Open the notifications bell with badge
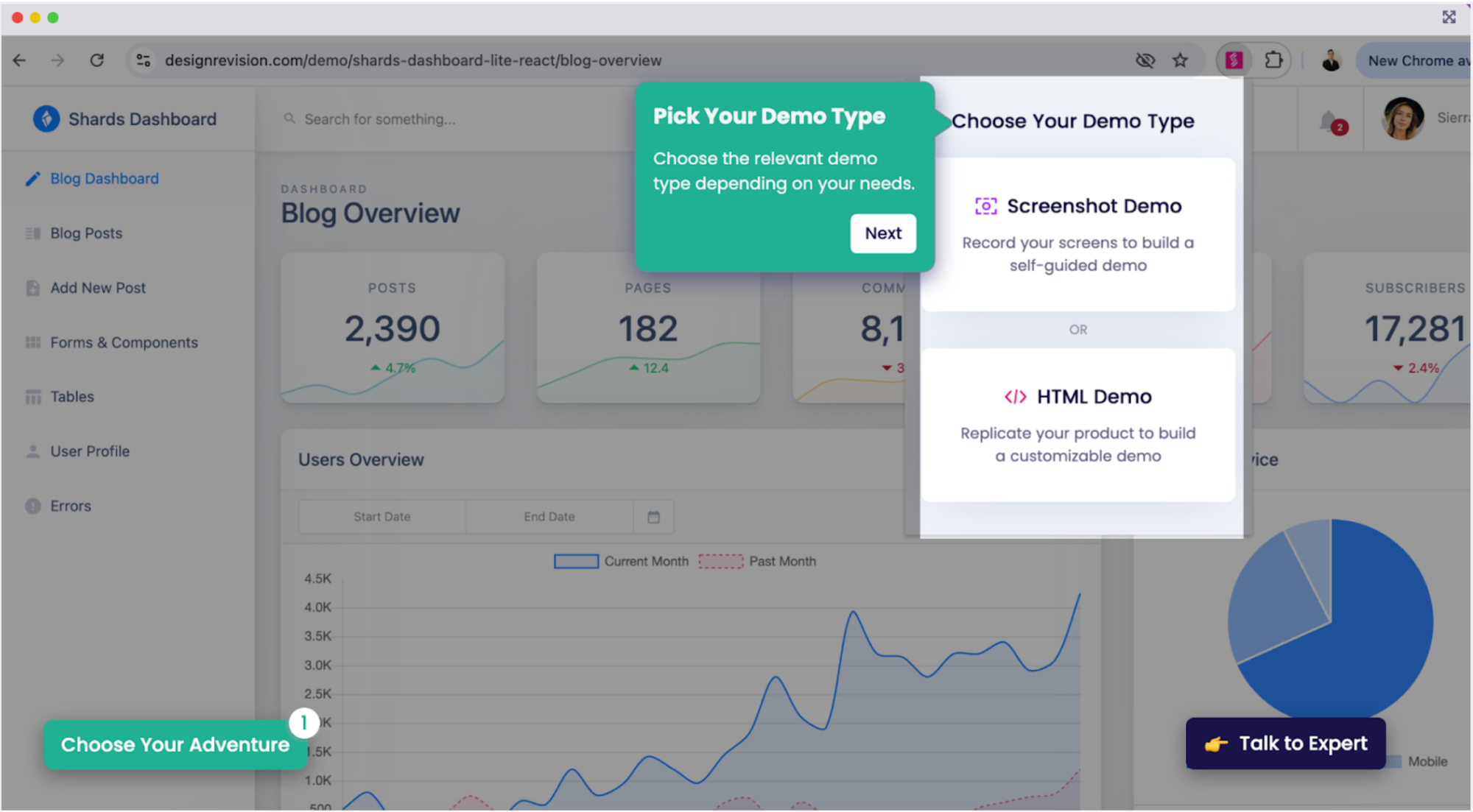Viewport: 1473px width, 812px height. coord(1330,122)
